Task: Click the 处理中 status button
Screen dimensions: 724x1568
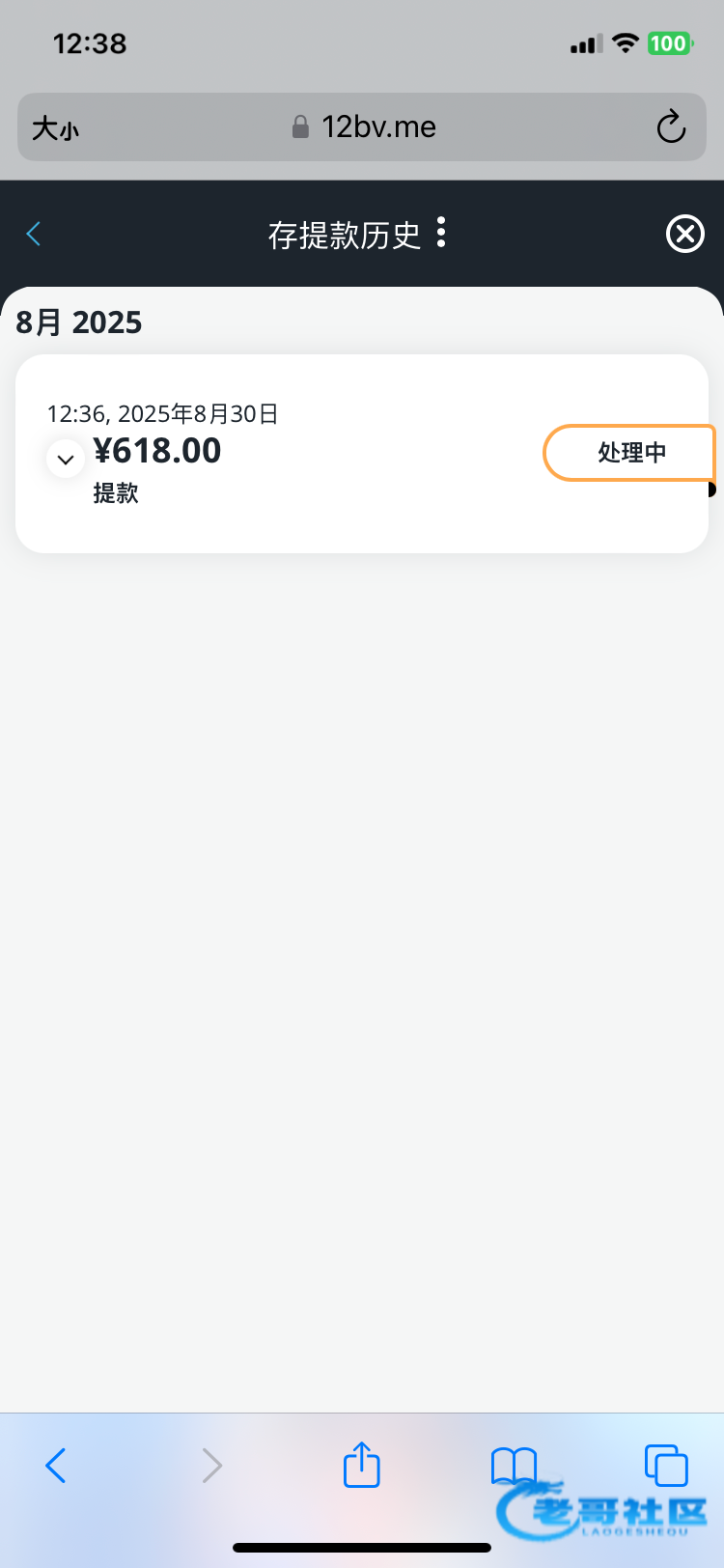Action: click(x=630, y=453)
